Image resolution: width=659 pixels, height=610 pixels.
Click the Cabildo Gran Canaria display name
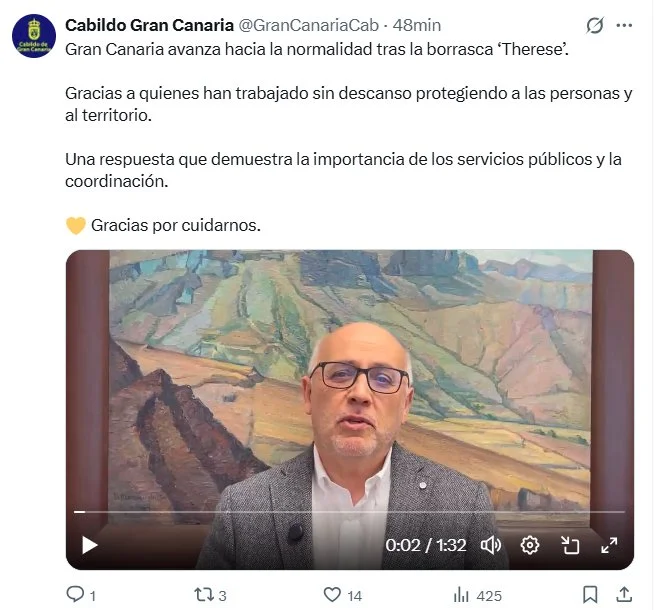click(x=149, y=26)
